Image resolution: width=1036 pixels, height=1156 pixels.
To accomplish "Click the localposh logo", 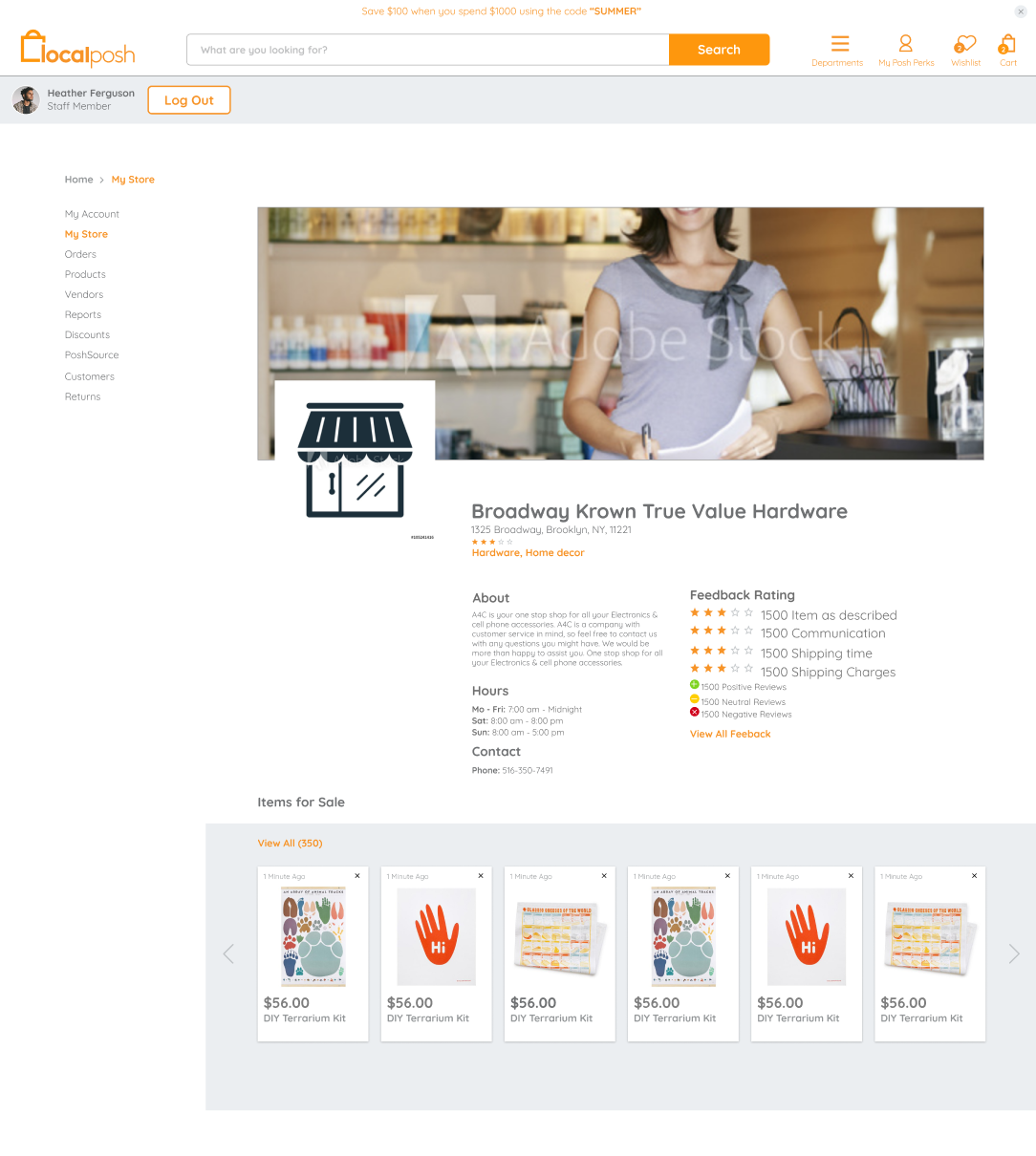I will coord(77,49).
